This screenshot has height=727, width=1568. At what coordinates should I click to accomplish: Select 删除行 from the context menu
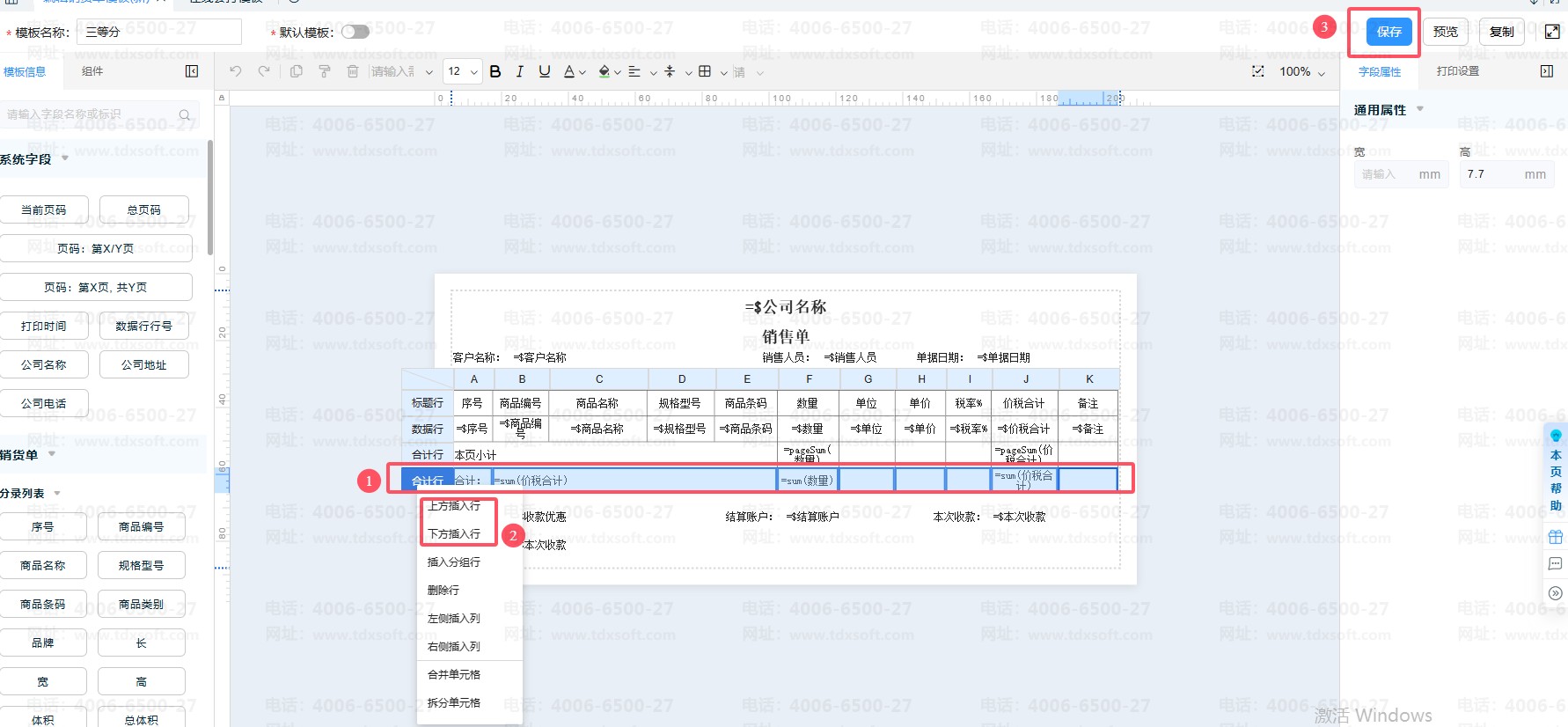click(443, 591)
